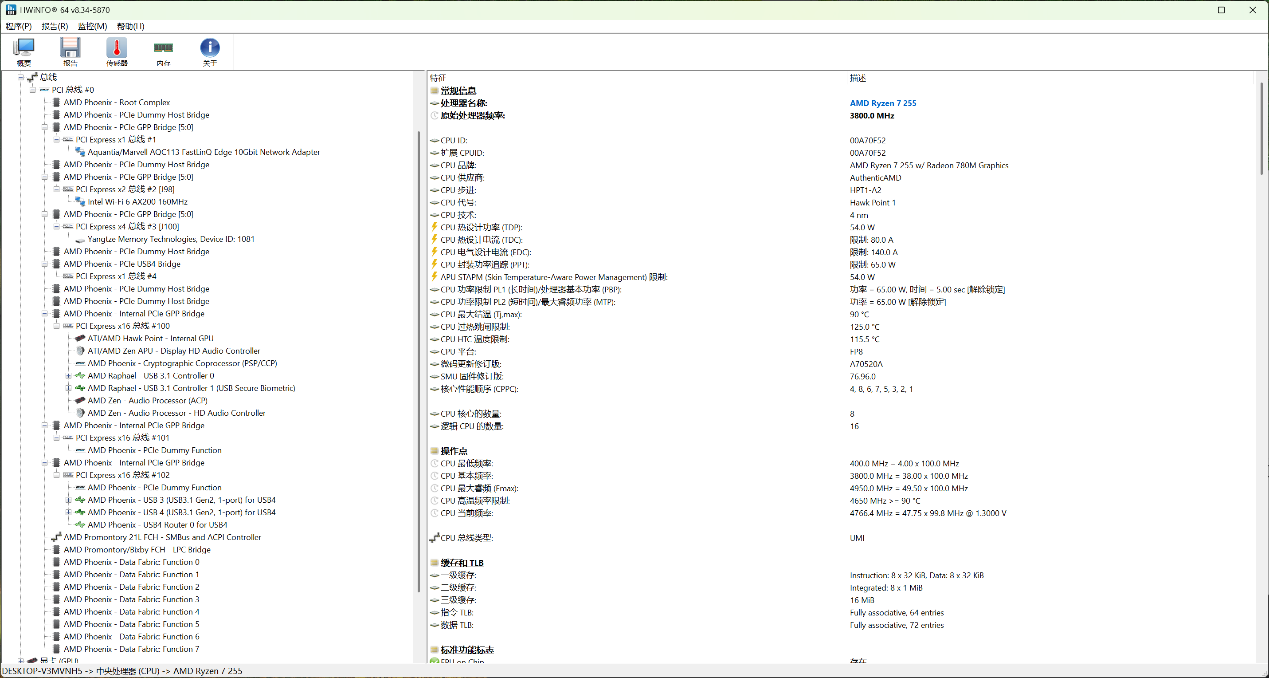
Task: Open the 传感器 (Sensors) thermometer icon
Action: pyautogui.click(x=117, y=49)
